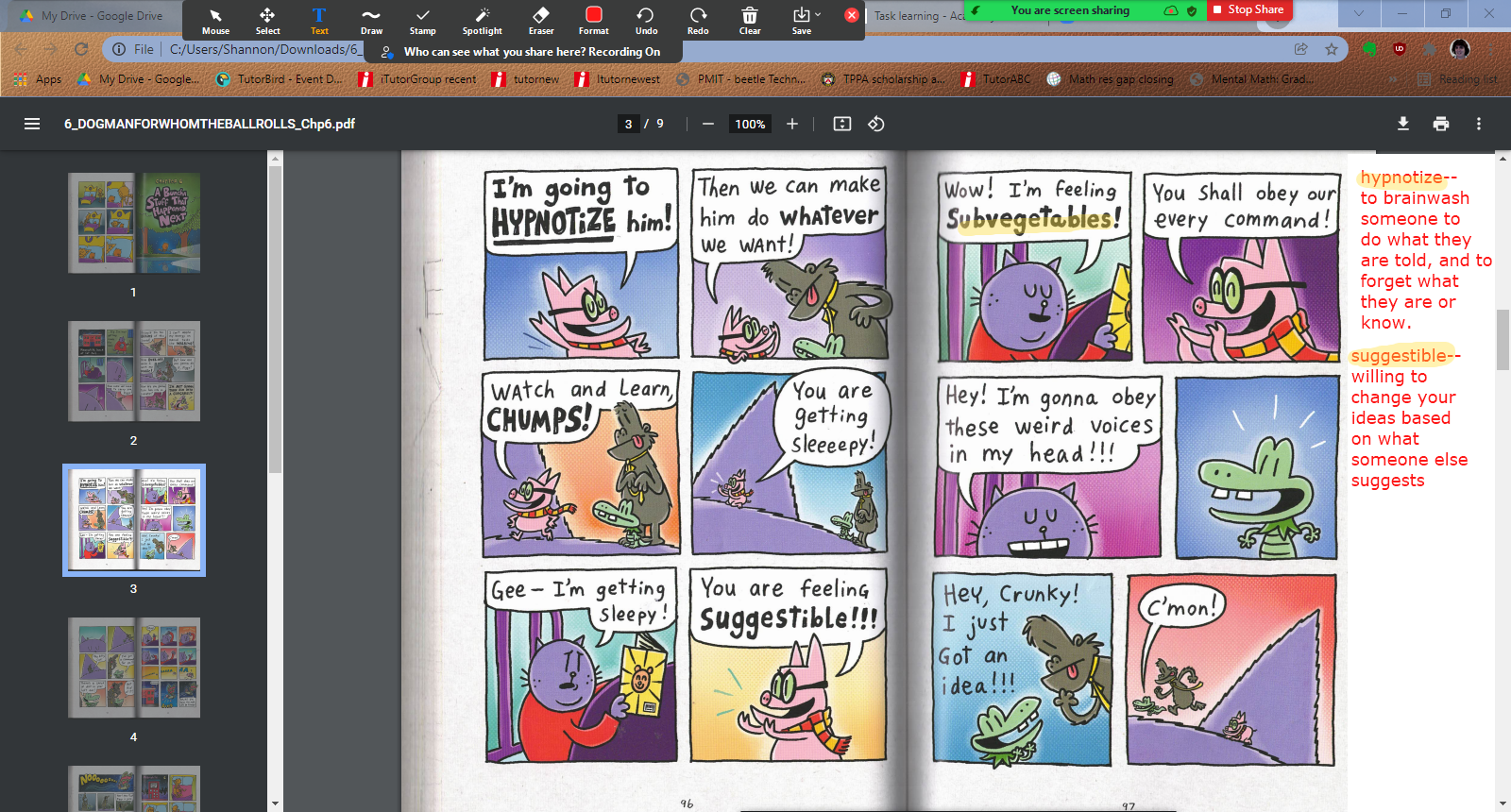Click the File site info chip

coord(133,49)
